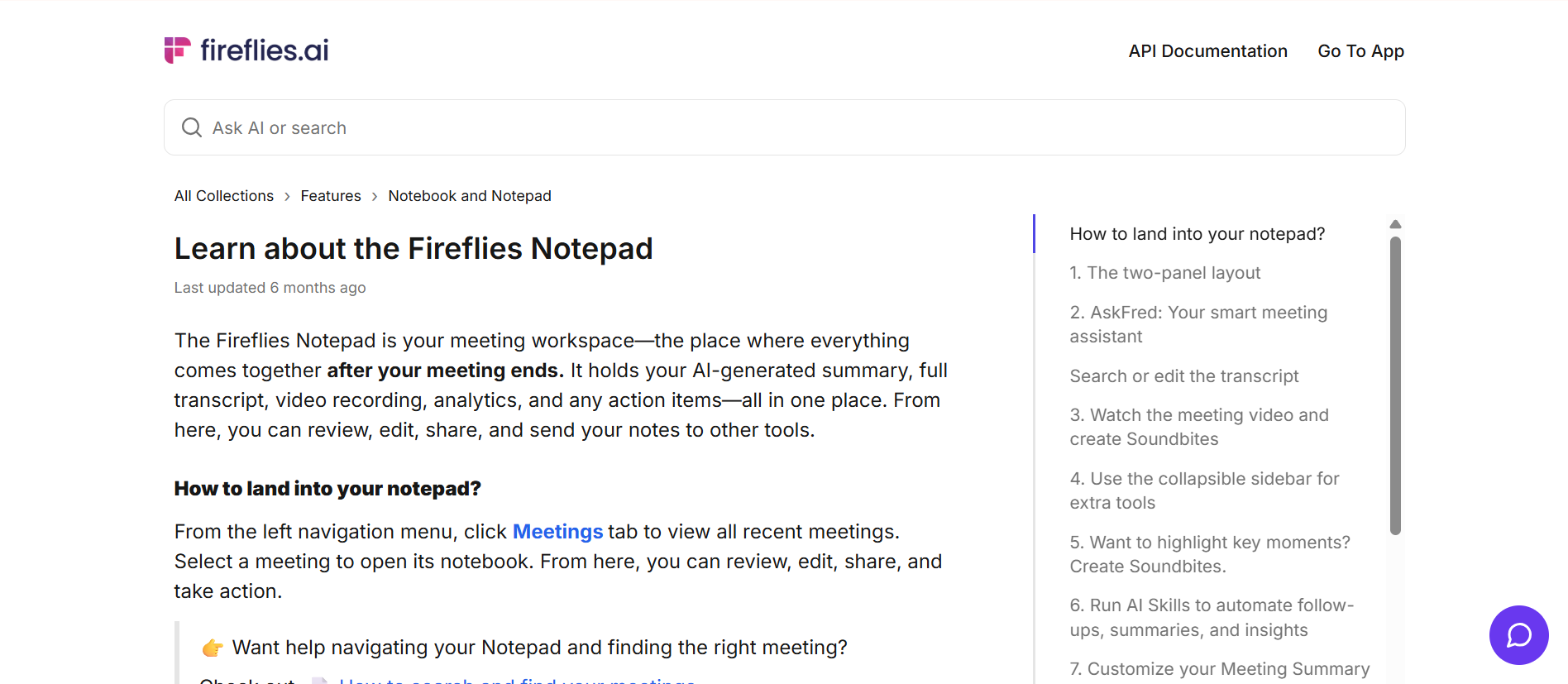Jump to Watch the meeting video section
Screen dimensions: 1568x684
(x=1199, y=427)
